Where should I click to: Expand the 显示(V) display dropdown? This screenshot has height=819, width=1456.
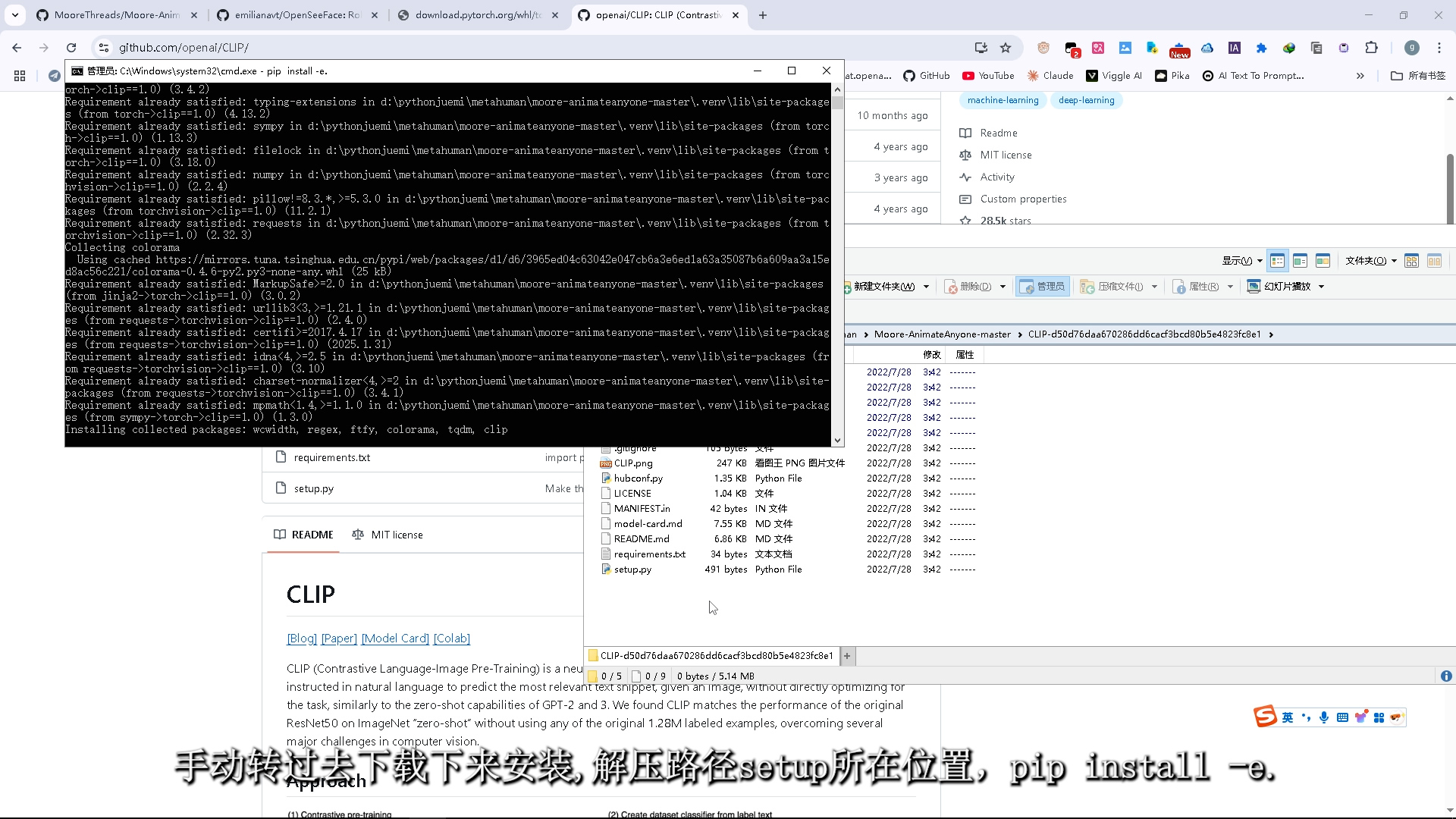click(x=1241, y=261)
